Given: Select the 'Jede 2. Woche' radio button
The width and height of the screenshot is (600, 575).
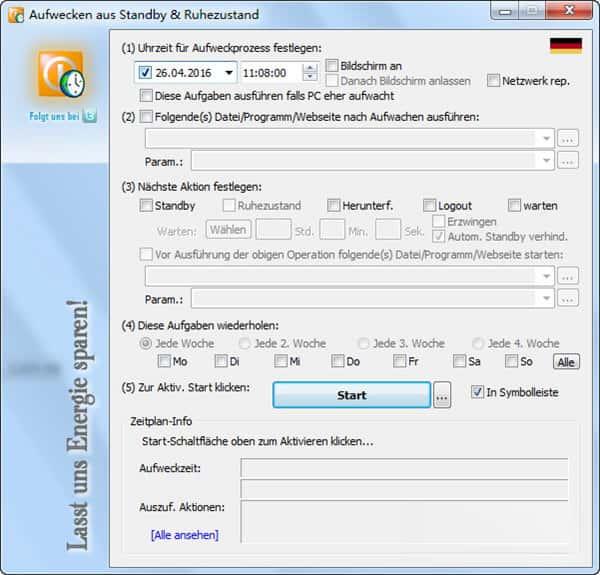Looking at the screenshot, I should [x=245, y=343].
